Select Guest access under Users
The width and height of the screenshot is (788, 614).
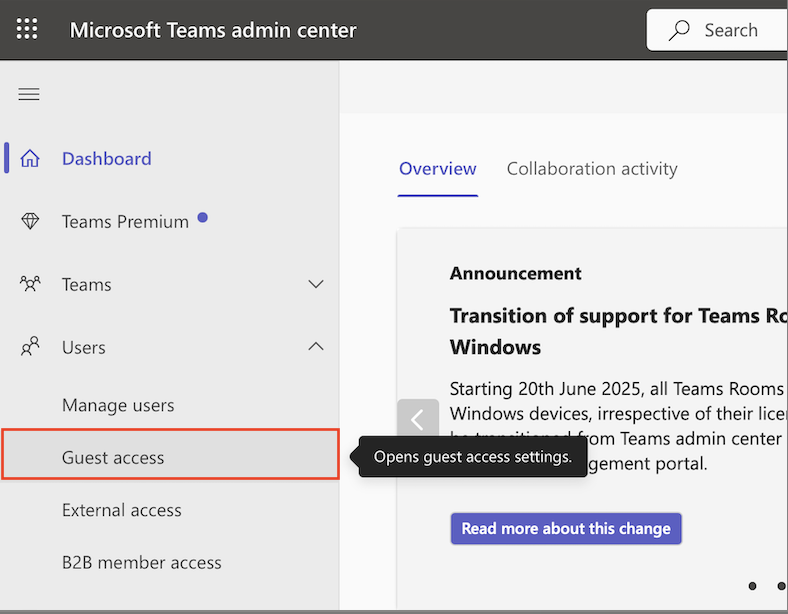point(113,458)
